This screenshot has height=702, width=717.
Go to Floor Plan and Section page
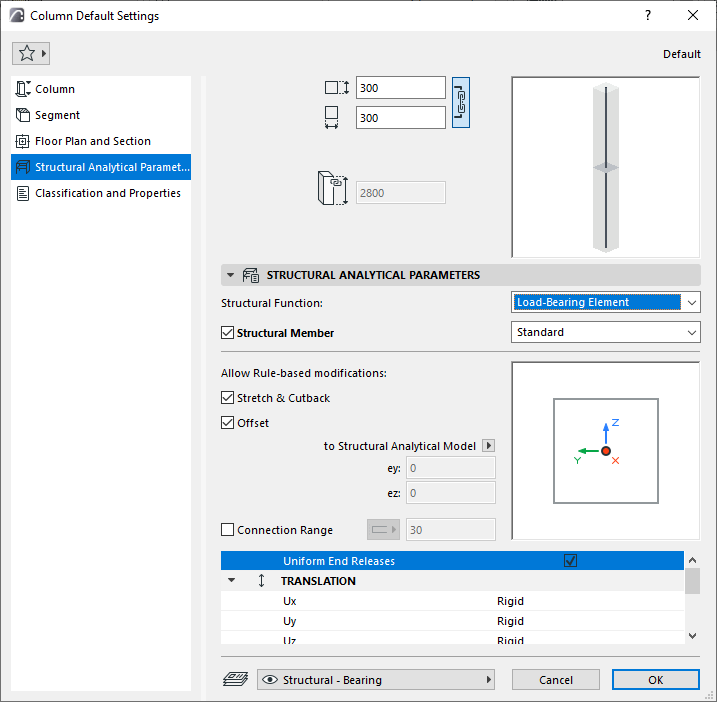(101, 141)
